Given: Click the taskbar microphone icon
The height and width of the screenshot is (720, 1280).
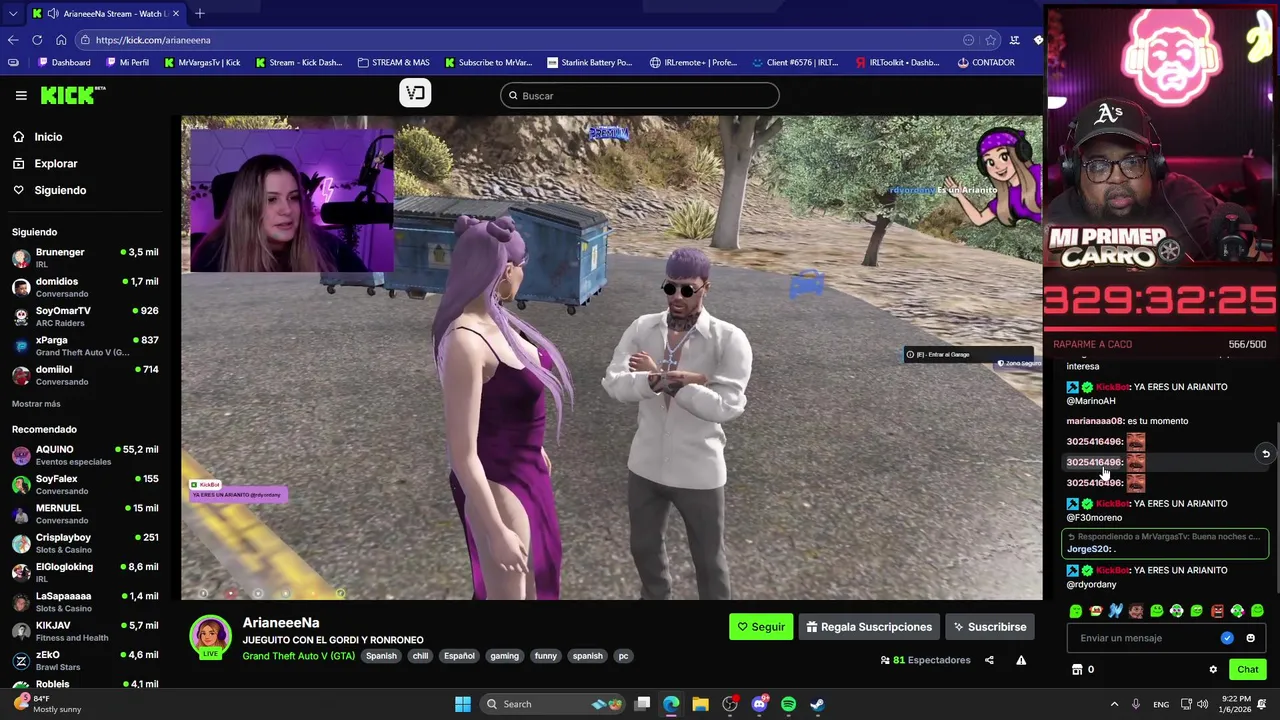Looking at the screenshot, I should tap(1135, 704).
